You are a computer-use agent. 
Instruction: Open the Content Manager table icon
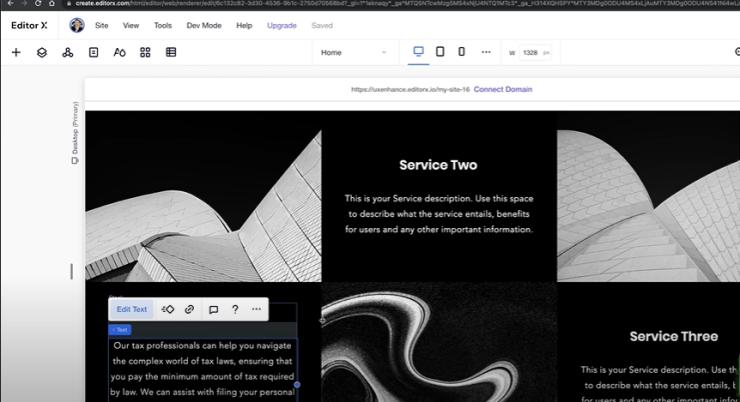(171, 52)
